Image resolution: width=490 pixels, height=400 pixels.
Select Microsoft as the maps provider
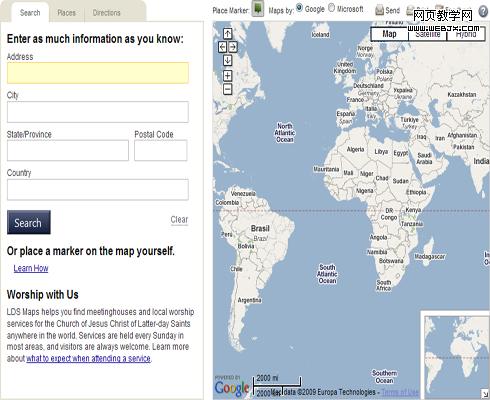click(x=331, y=8)
